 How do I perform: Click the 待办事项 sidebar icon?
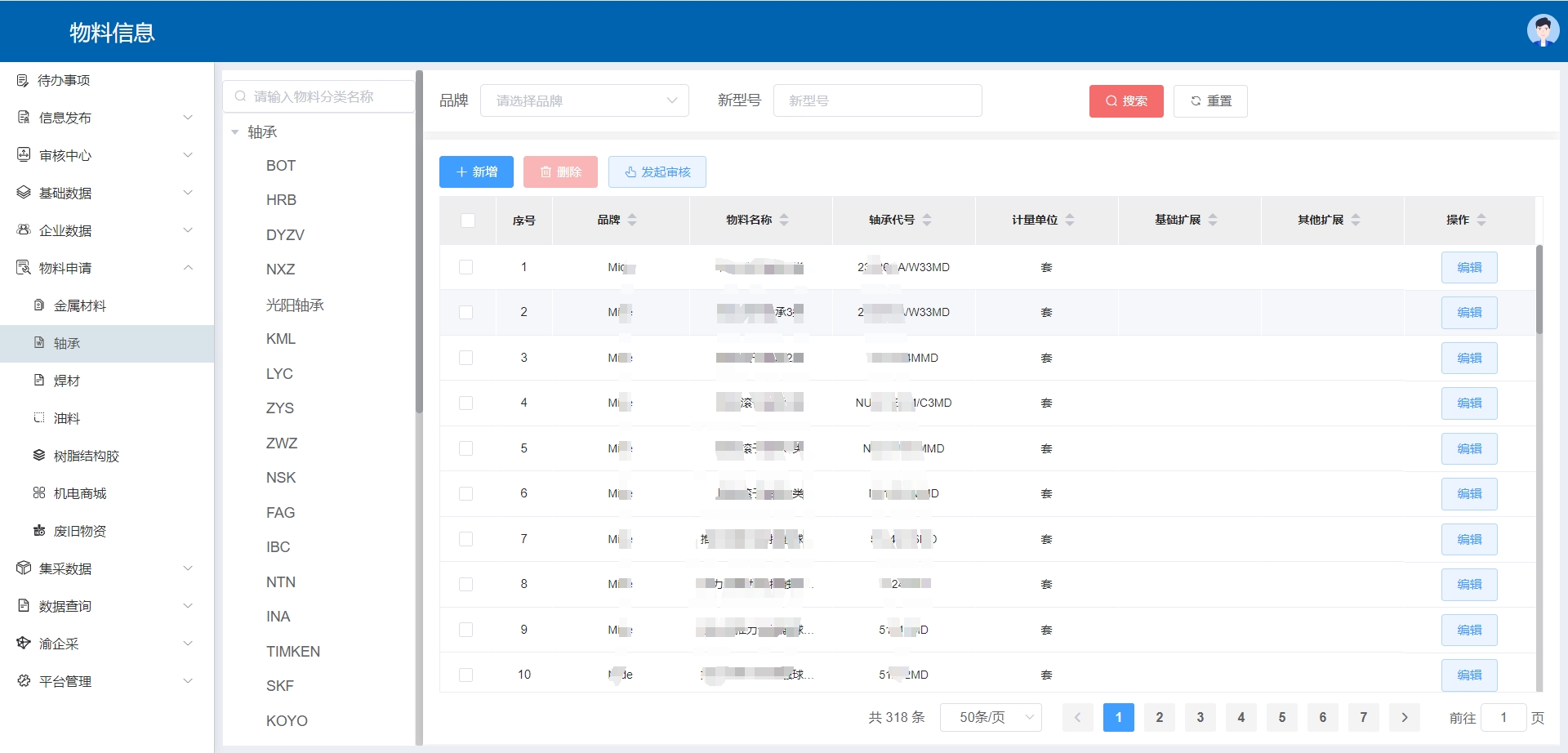23,80
